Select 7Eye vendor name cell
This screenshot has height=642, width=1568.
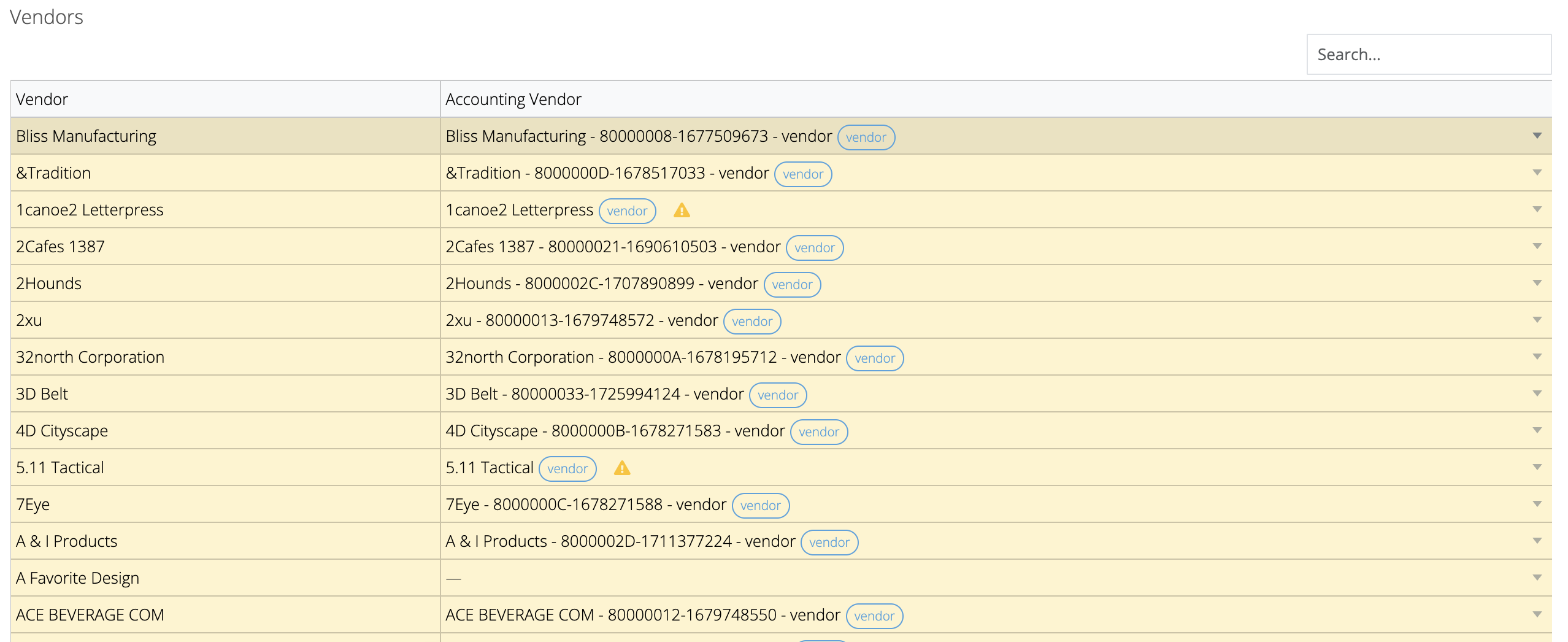click(225, 504)
